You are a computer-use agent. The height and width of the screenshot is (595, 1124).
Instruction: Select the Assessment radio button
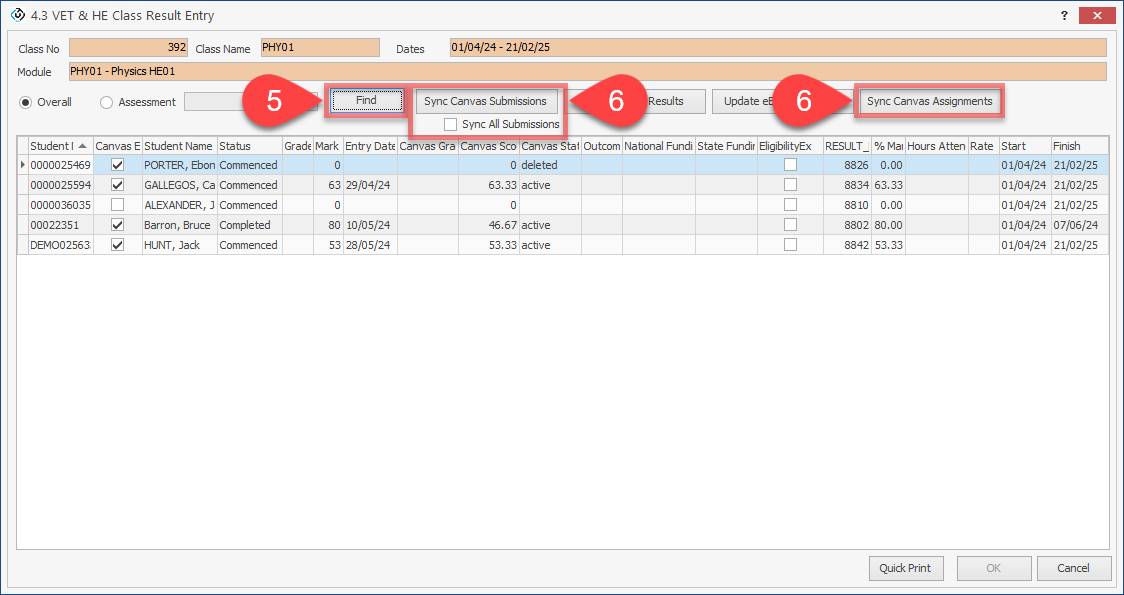[x=107, y=102]
